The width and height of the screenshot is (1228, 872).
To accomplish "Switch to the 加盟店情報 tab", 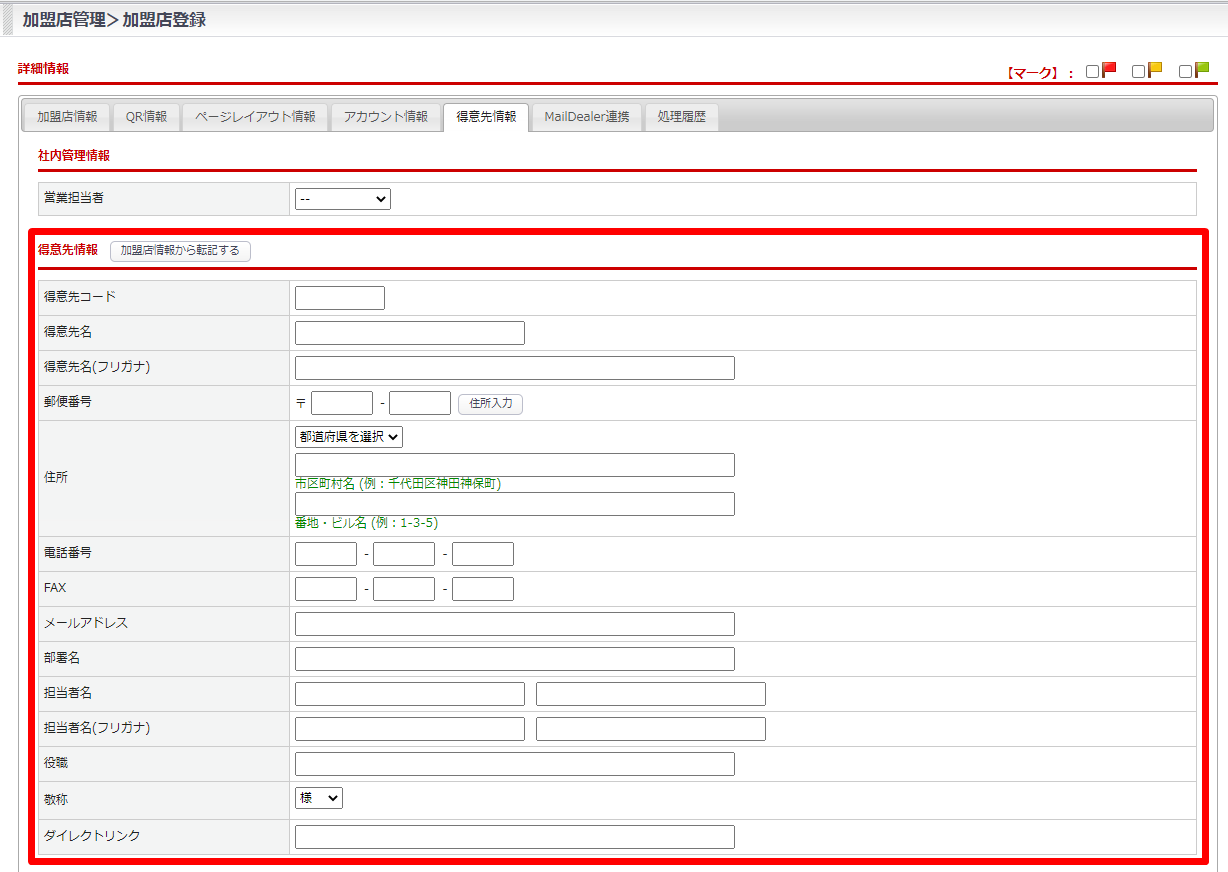I will click(x=67, y=117).
